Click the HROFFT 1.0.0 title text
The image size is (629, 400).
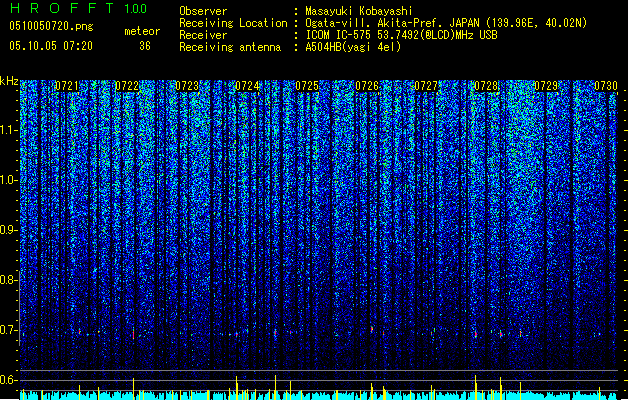point(78,8)
